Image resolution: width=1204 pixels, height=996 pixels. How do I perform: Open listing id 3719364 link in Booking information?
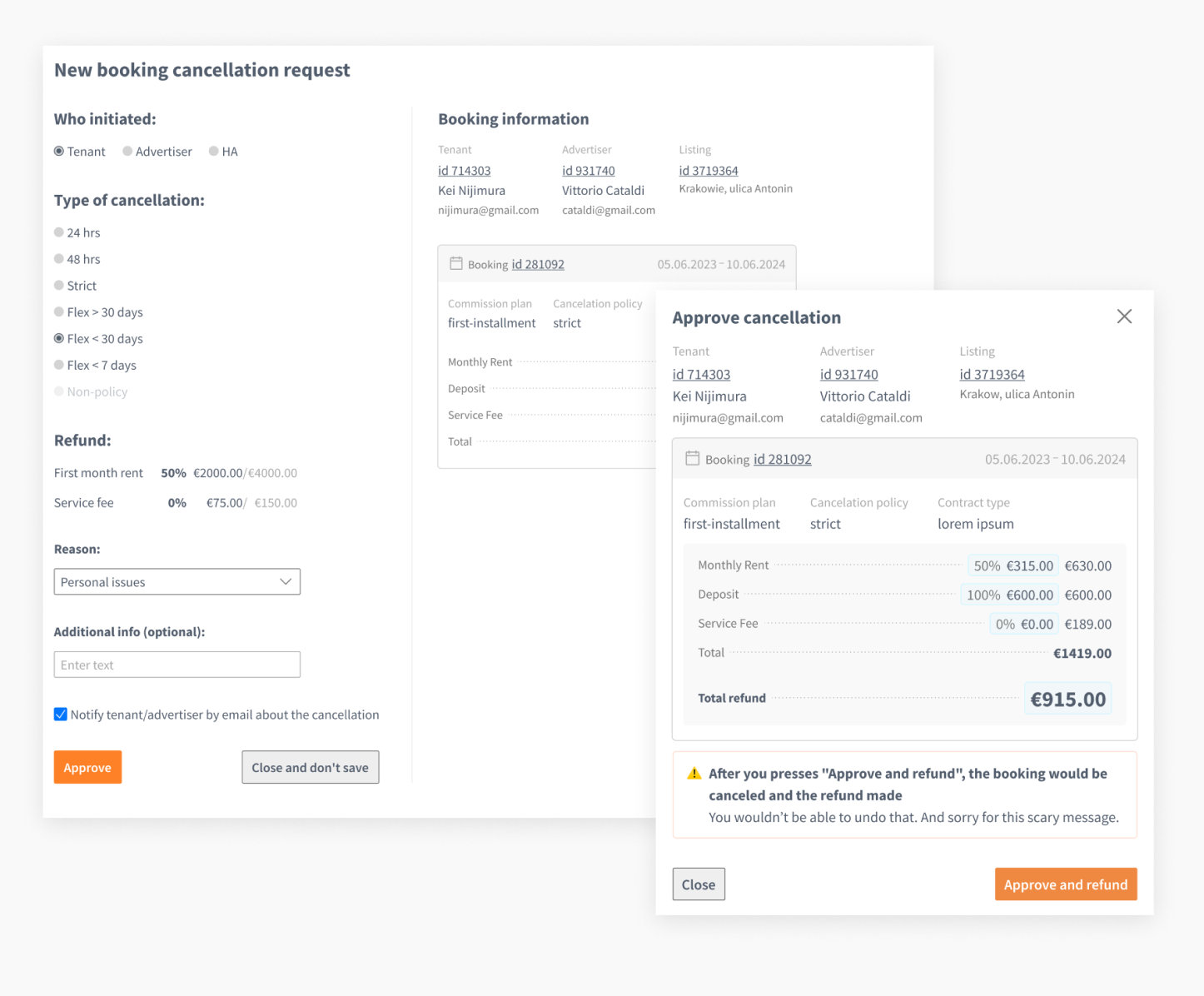[x=708, y=171]
